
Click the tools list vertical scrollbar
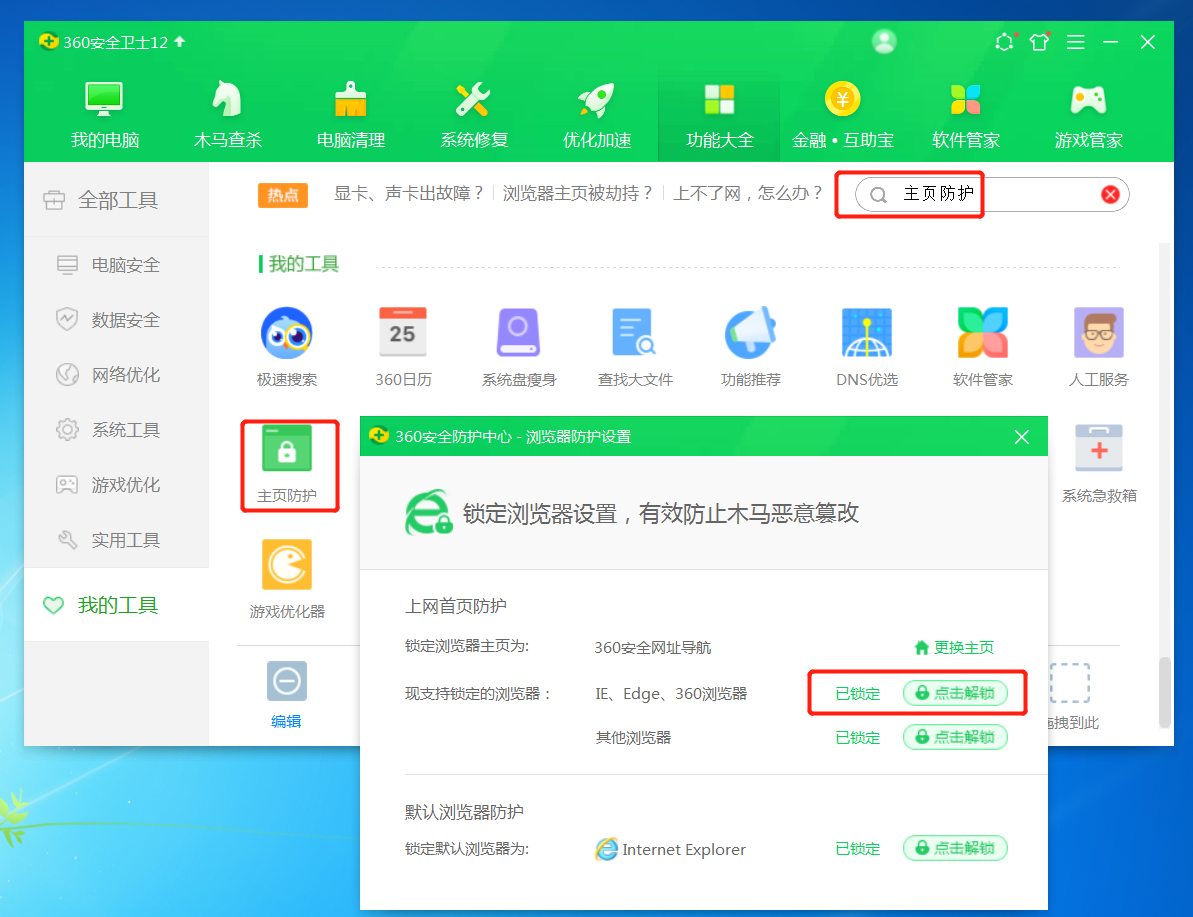[1164, 691]
